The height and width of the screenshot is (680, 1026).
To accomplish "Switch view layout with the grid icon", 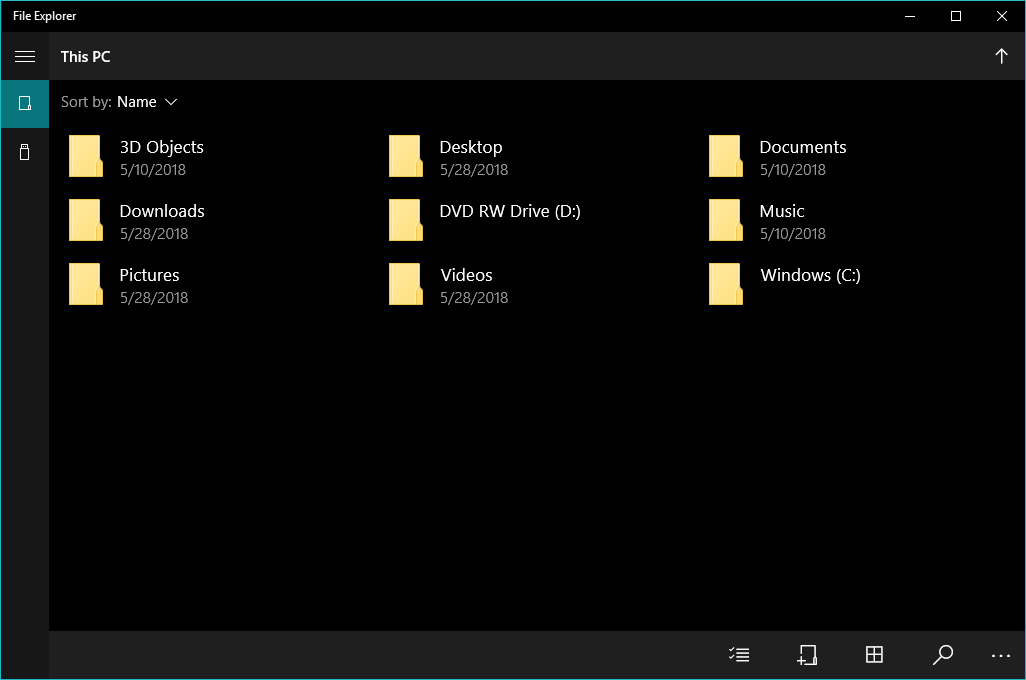I will point(874,655).
